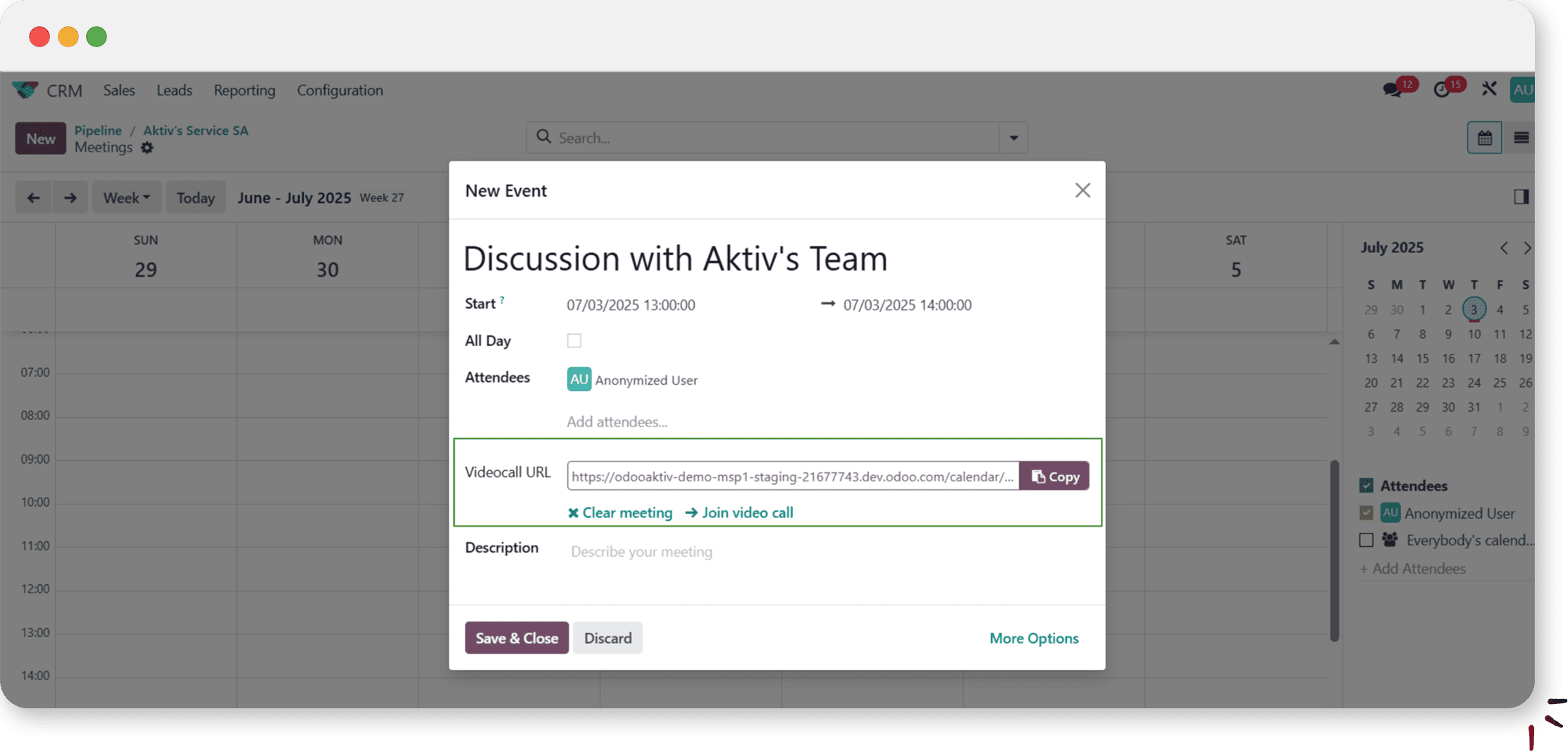Screen dimensions: 1568x752
Task: Close the New Event dialog
Action: [x=1082, y=190]
